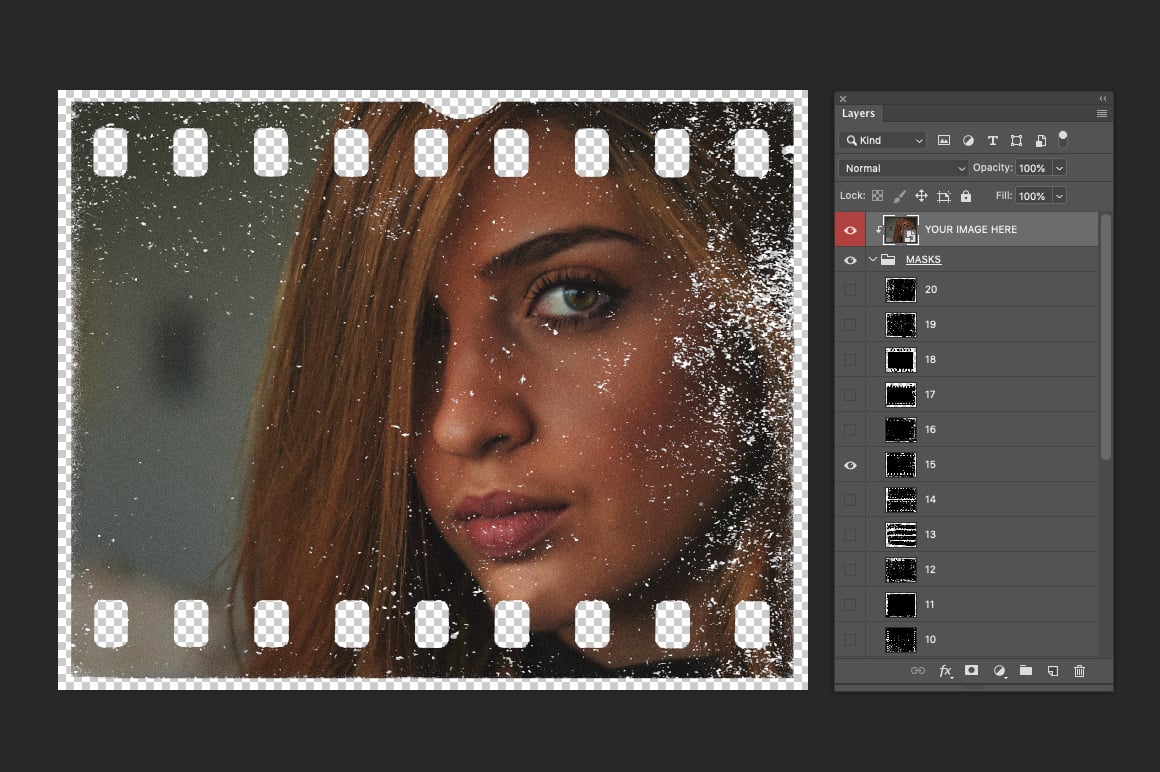Hide mask layer 15

850,465
